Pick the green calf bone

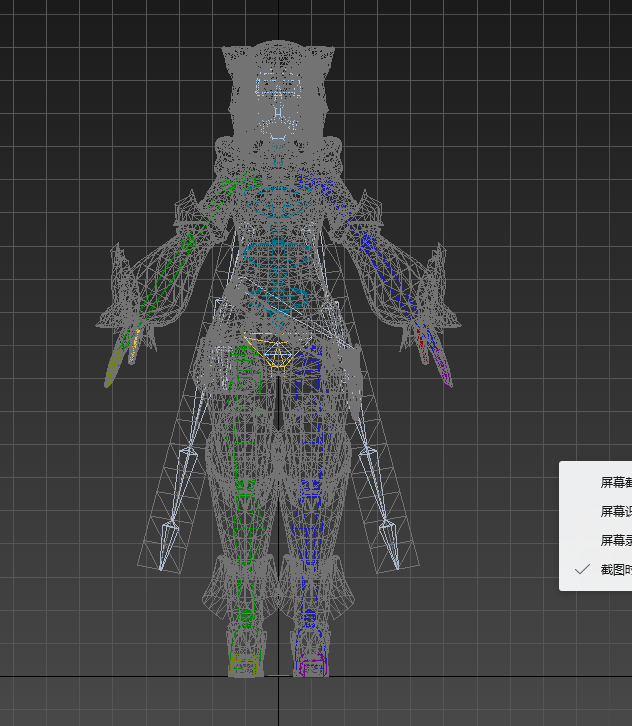[242, 530]
